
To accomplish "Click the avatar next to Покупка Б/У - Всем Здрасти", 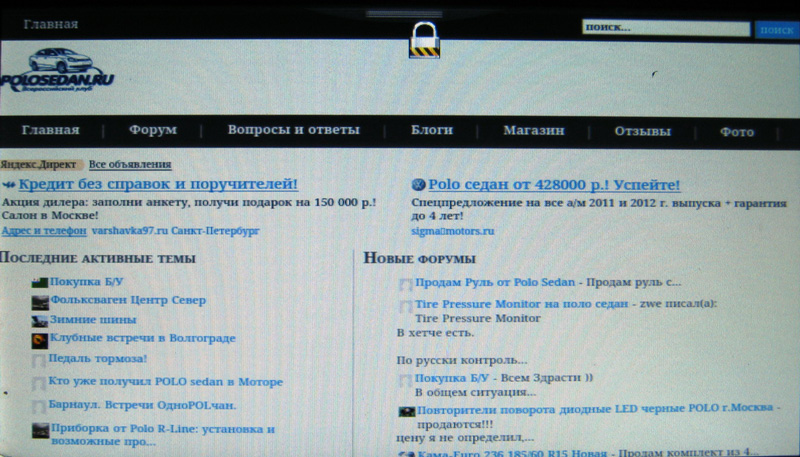I will (406, 380).
